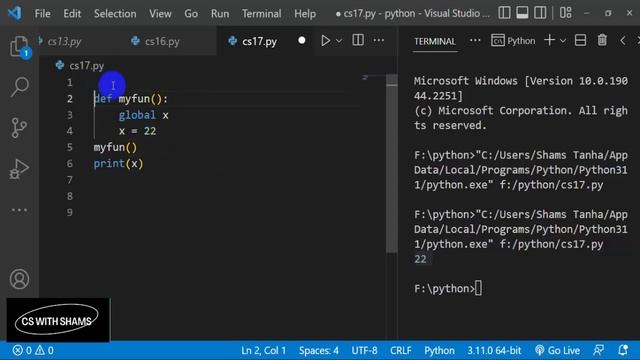Viewport: 640px width, 360px height.
Task: Open the File menu
Action: point(42,13)
